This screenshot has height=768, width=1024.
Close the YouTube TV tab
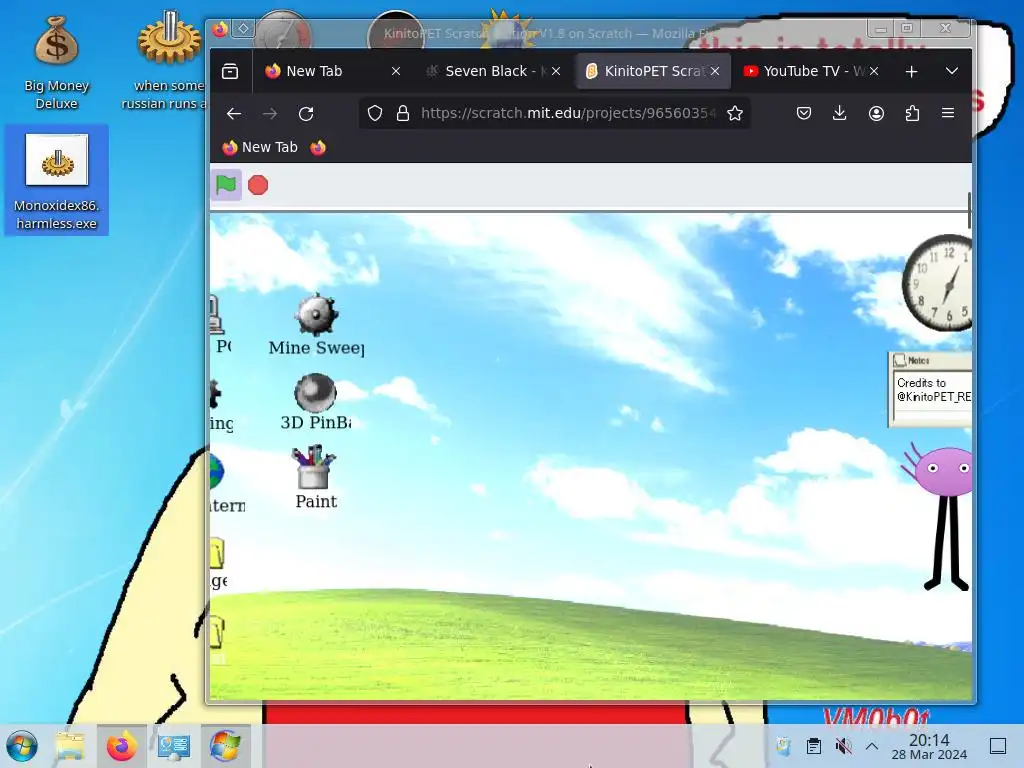pos(874,71)
